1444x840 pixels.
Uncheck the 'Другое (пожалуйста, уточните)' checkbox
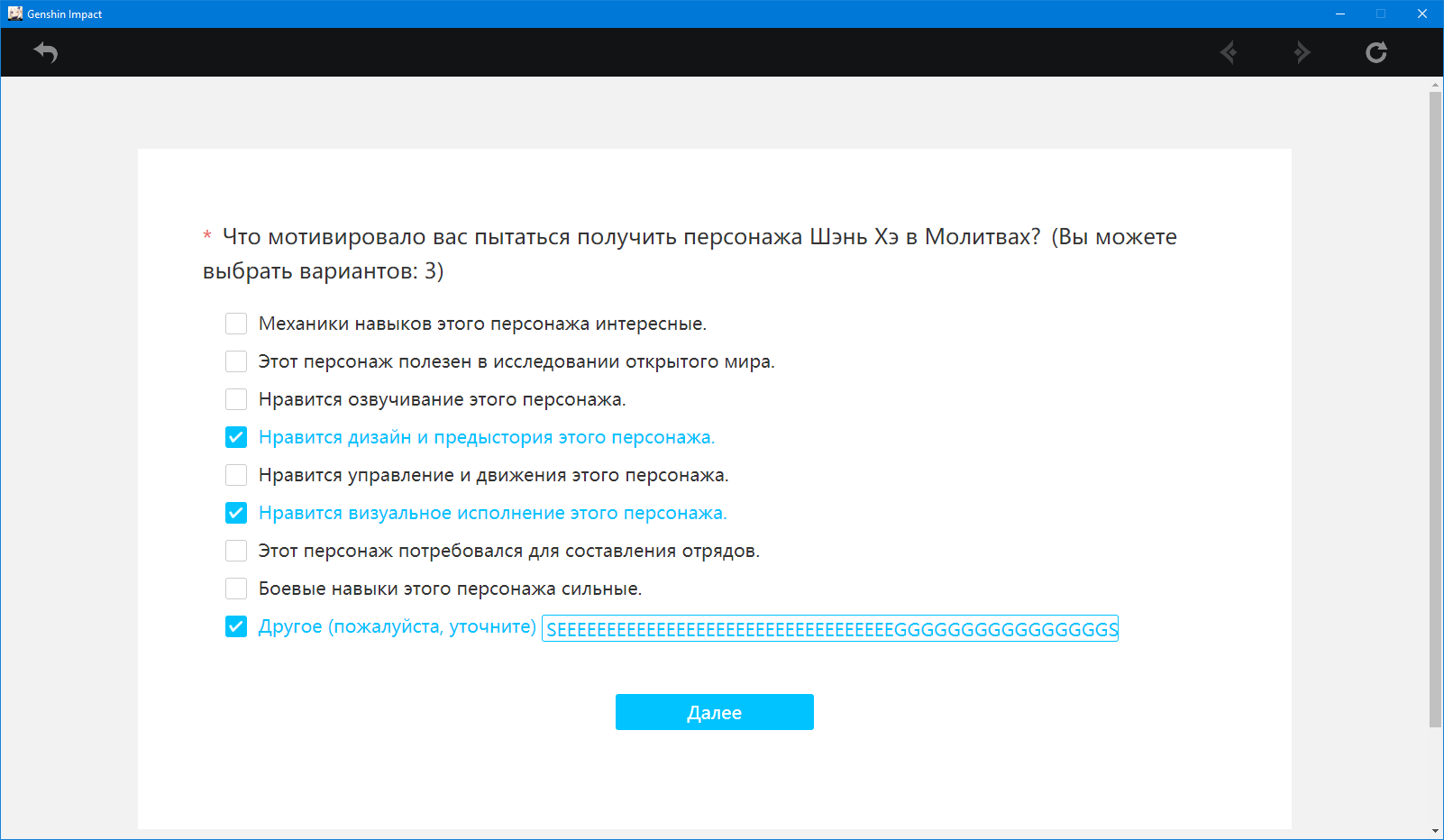[236, 626]
